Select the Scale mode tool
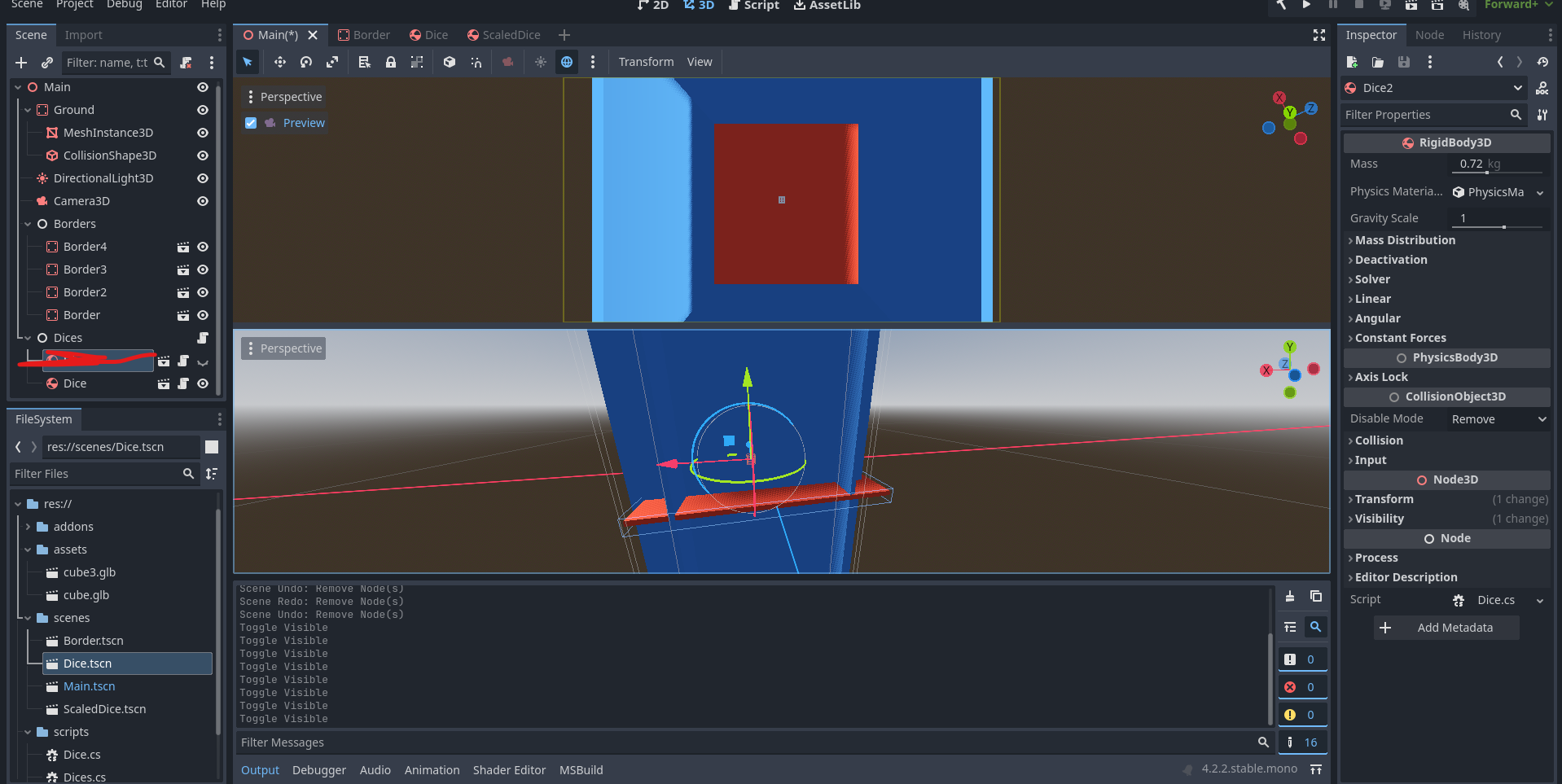 pyautogui.click(x=332, y=62)
